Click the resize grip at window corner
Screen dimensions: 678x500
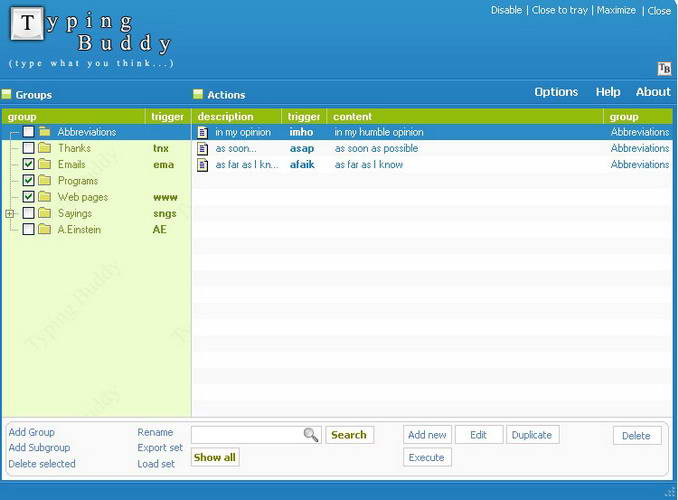[x=670, y=492]
